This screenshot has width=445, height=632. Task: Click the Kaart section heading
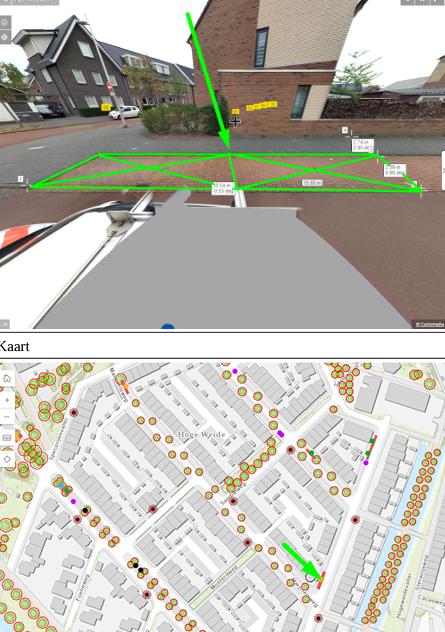coord(15,346)
